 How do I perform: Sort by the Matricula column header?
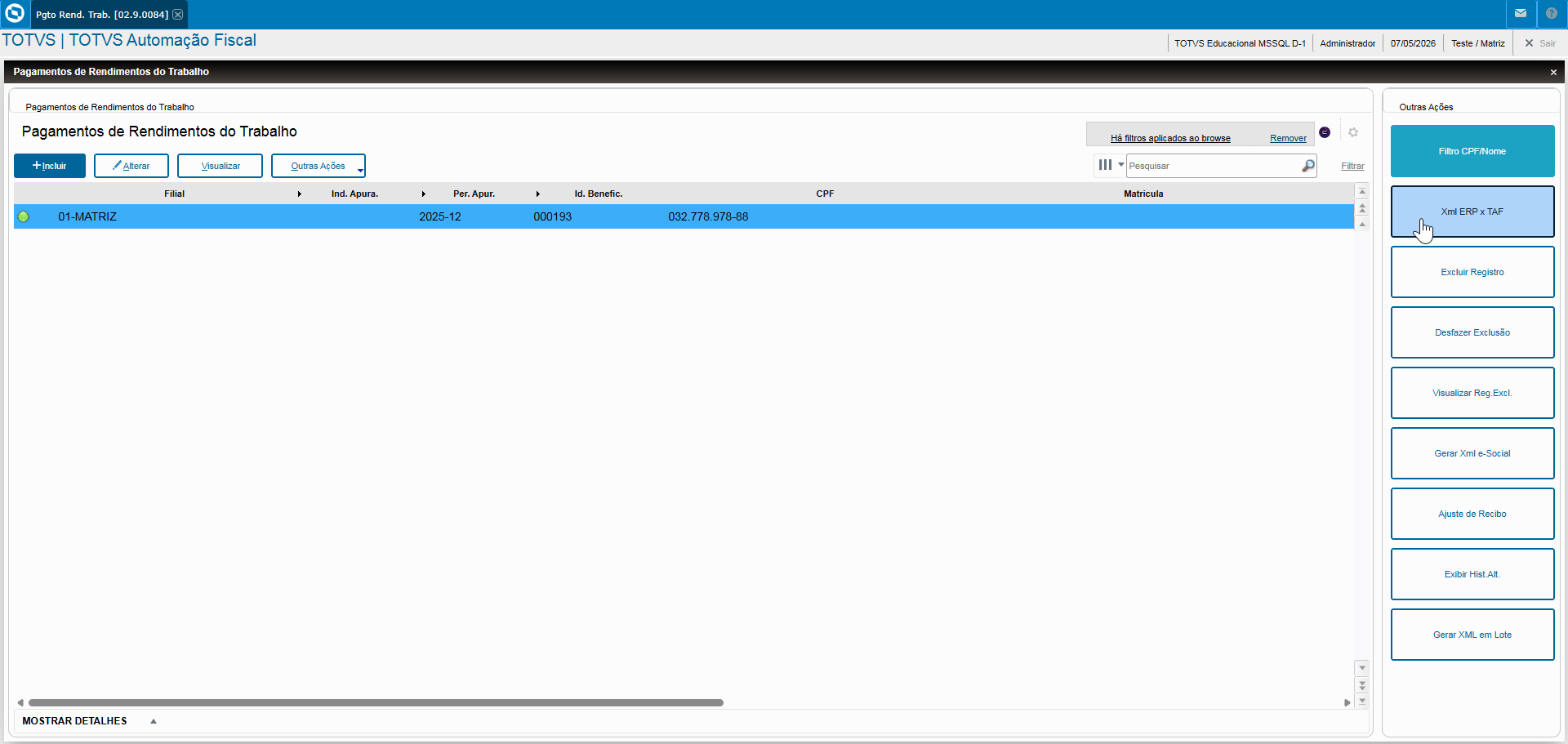1143,194
